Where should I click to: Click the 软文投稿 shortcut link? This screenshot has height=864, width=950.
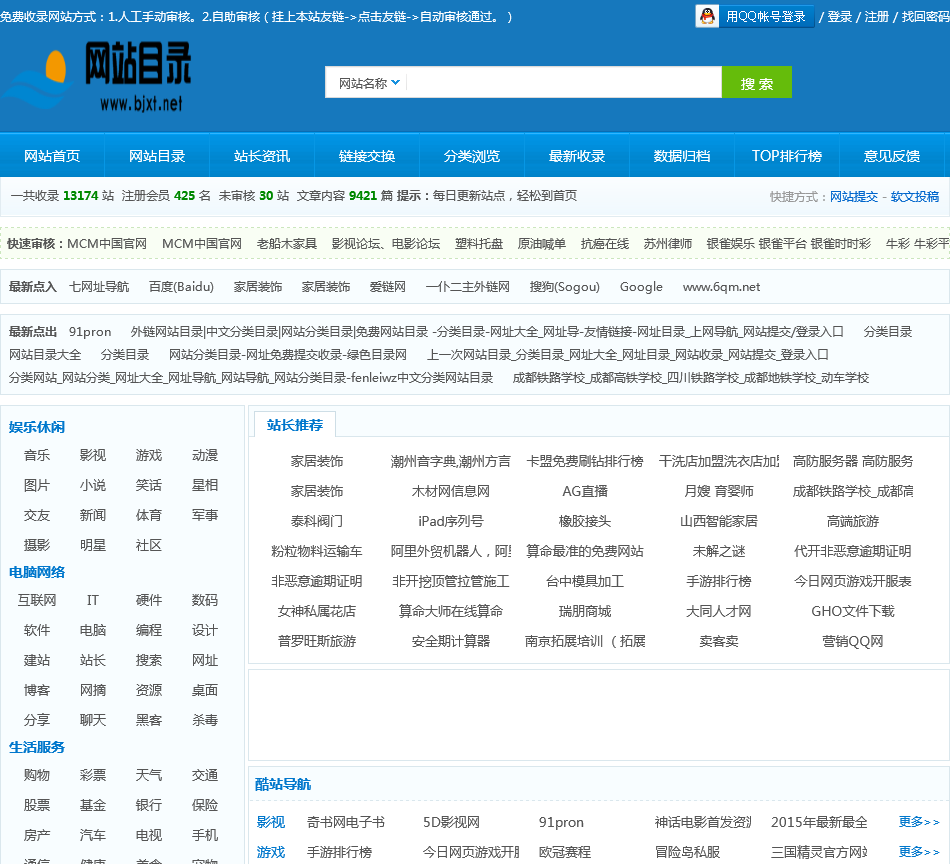coord(915,197)
